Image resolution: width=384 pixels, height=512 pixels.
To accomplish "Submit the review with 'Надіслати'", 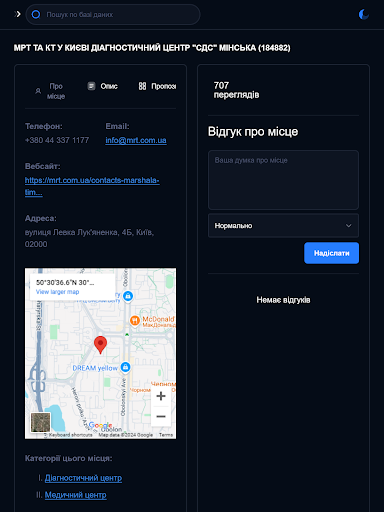I will [x=331, y=253].
